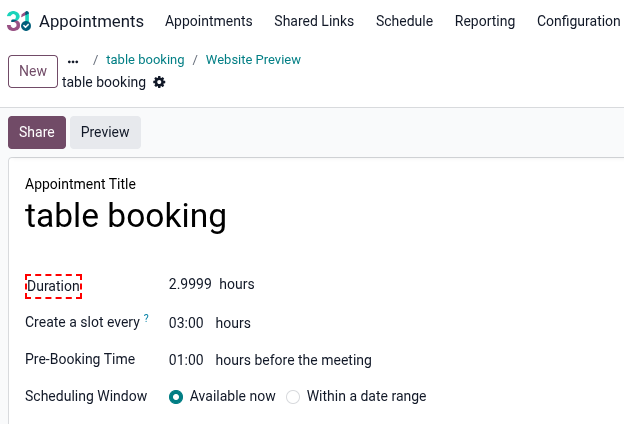Expand the Configuration menu
The height and width of the screenshot is (424, 624).
(x=578, y=21)
